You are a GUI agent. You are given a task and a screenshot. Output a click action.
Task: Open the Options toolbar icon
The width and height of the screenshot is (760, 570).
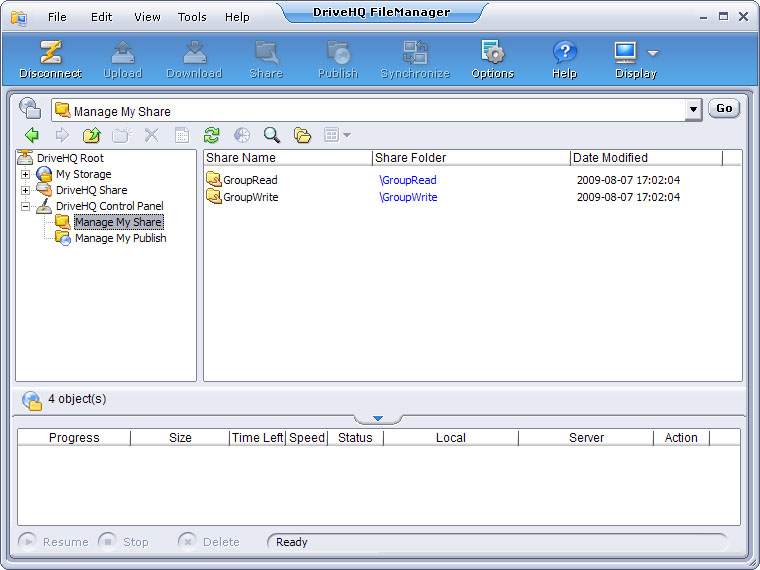click(492, 52)
